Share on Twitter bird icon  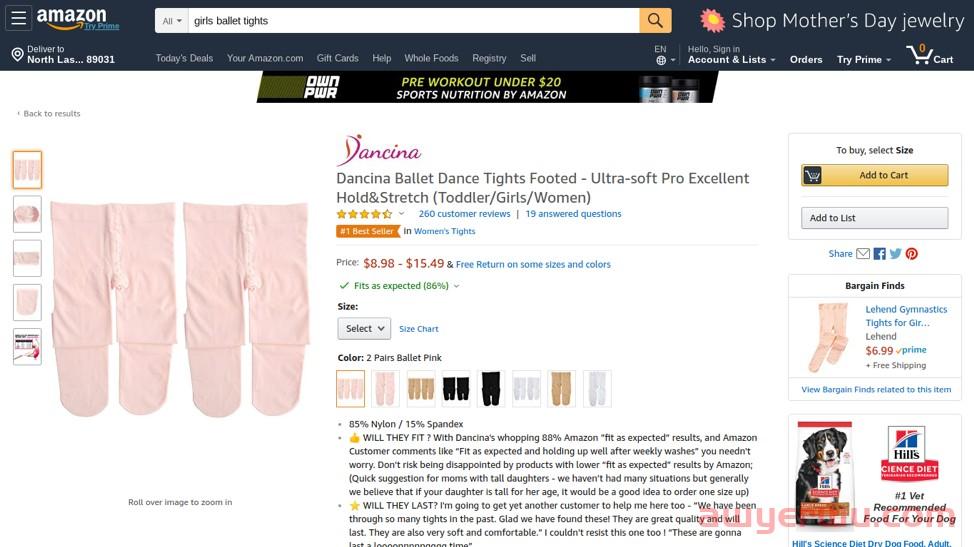895,253
